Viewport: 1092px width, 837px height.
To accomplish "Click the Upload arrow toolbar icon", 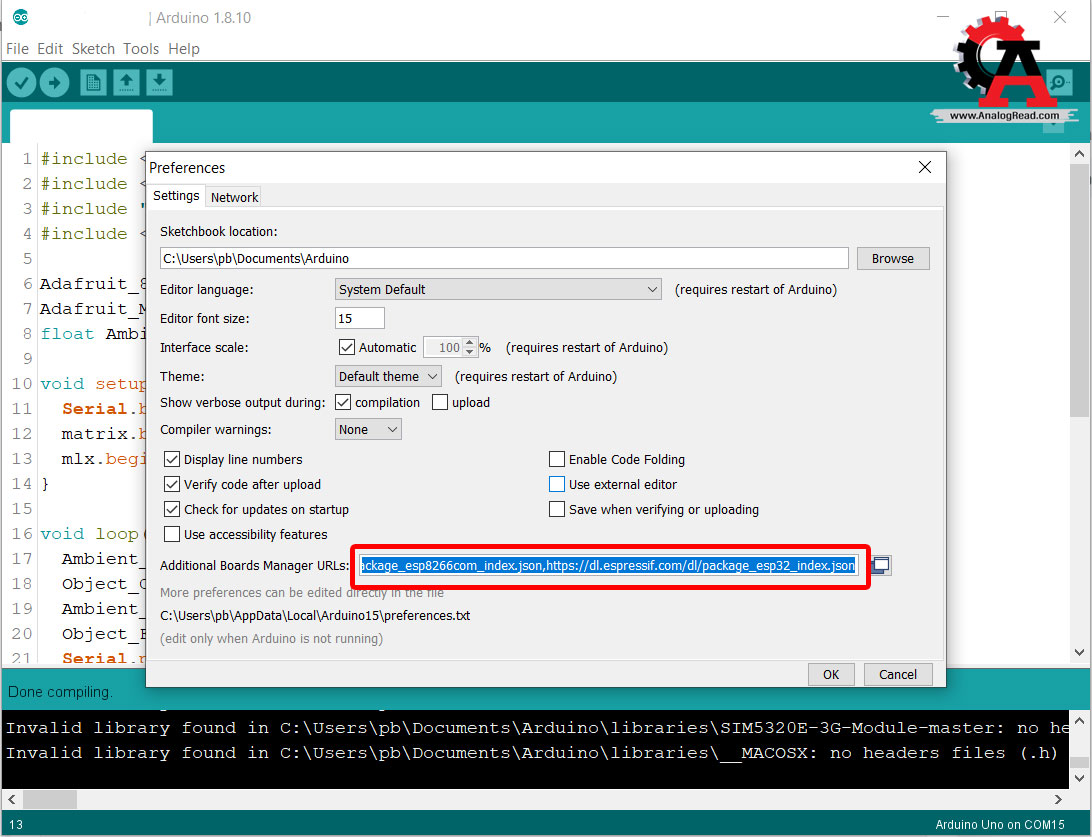I will point(54,83).
